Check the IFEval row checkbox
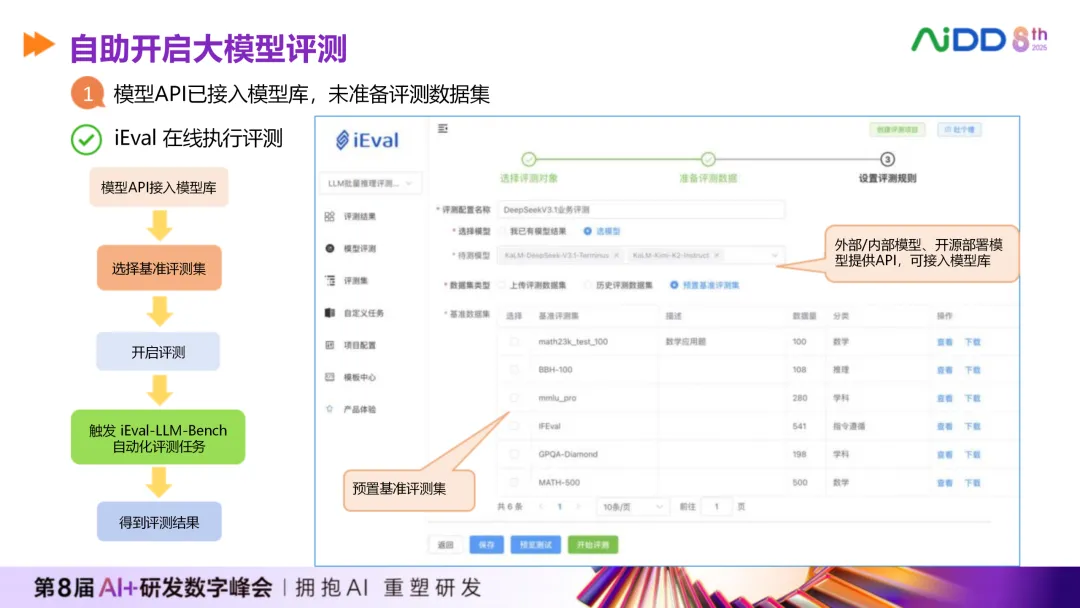 coord(514,426)
